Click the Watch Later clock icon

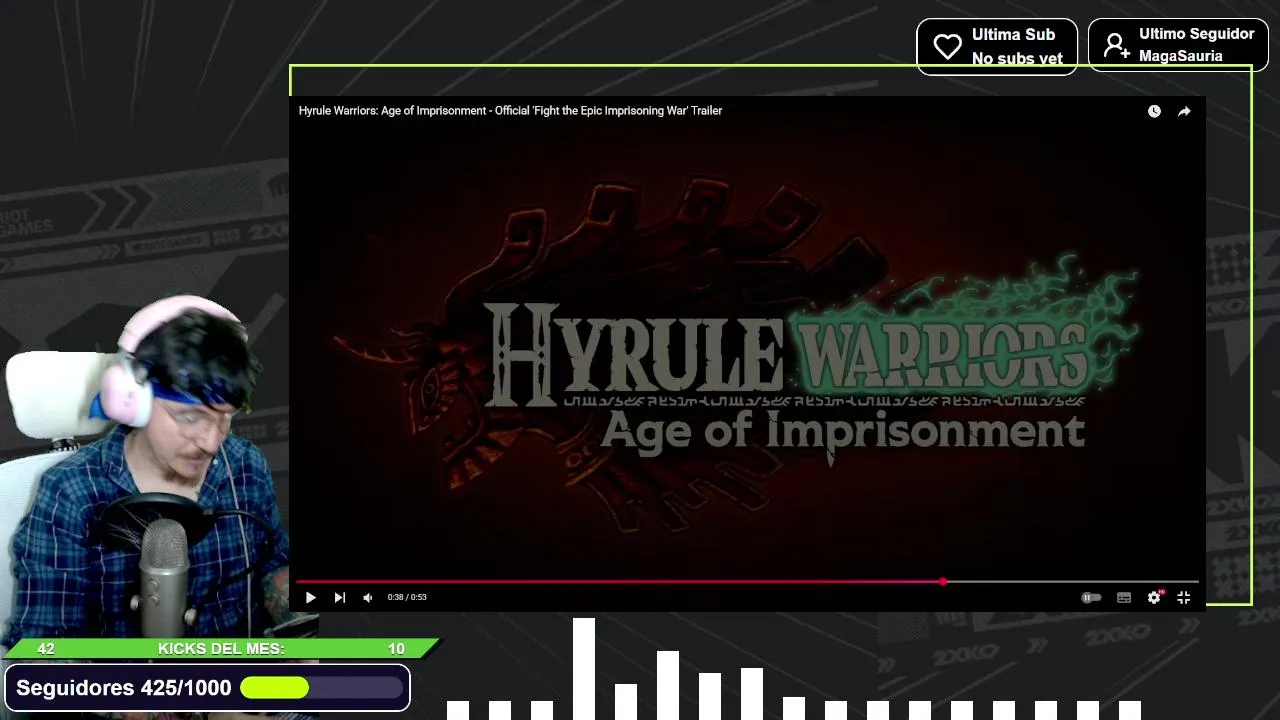1154,111
